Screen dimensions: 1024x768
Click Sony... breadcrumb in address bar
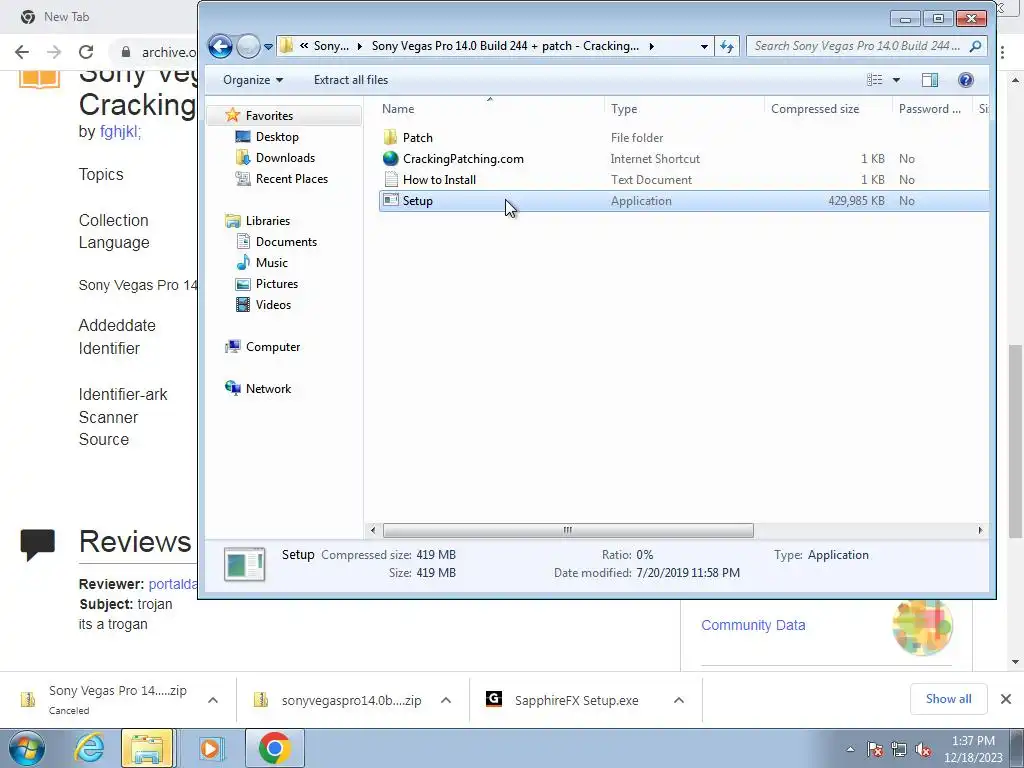(x=331, y=46)
